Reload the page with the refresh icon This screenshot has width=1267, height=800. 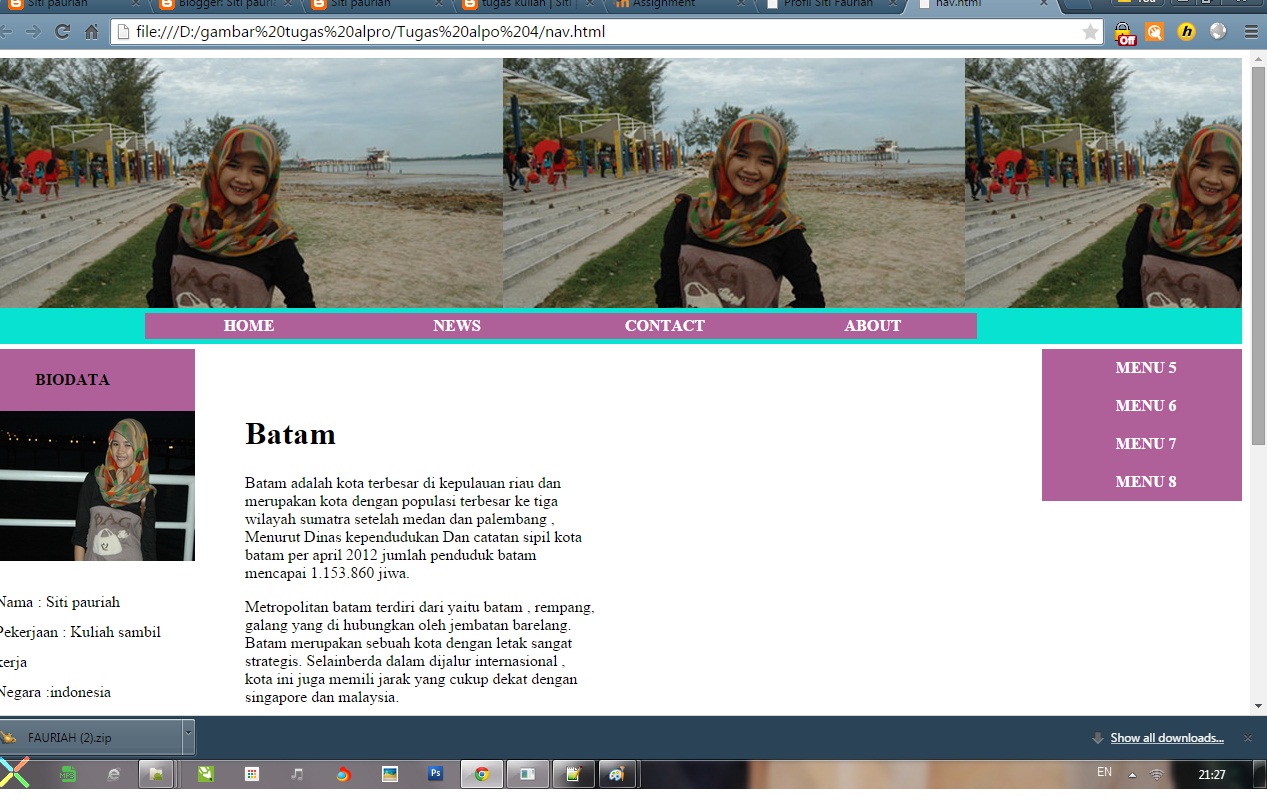[x=62, y=32]
